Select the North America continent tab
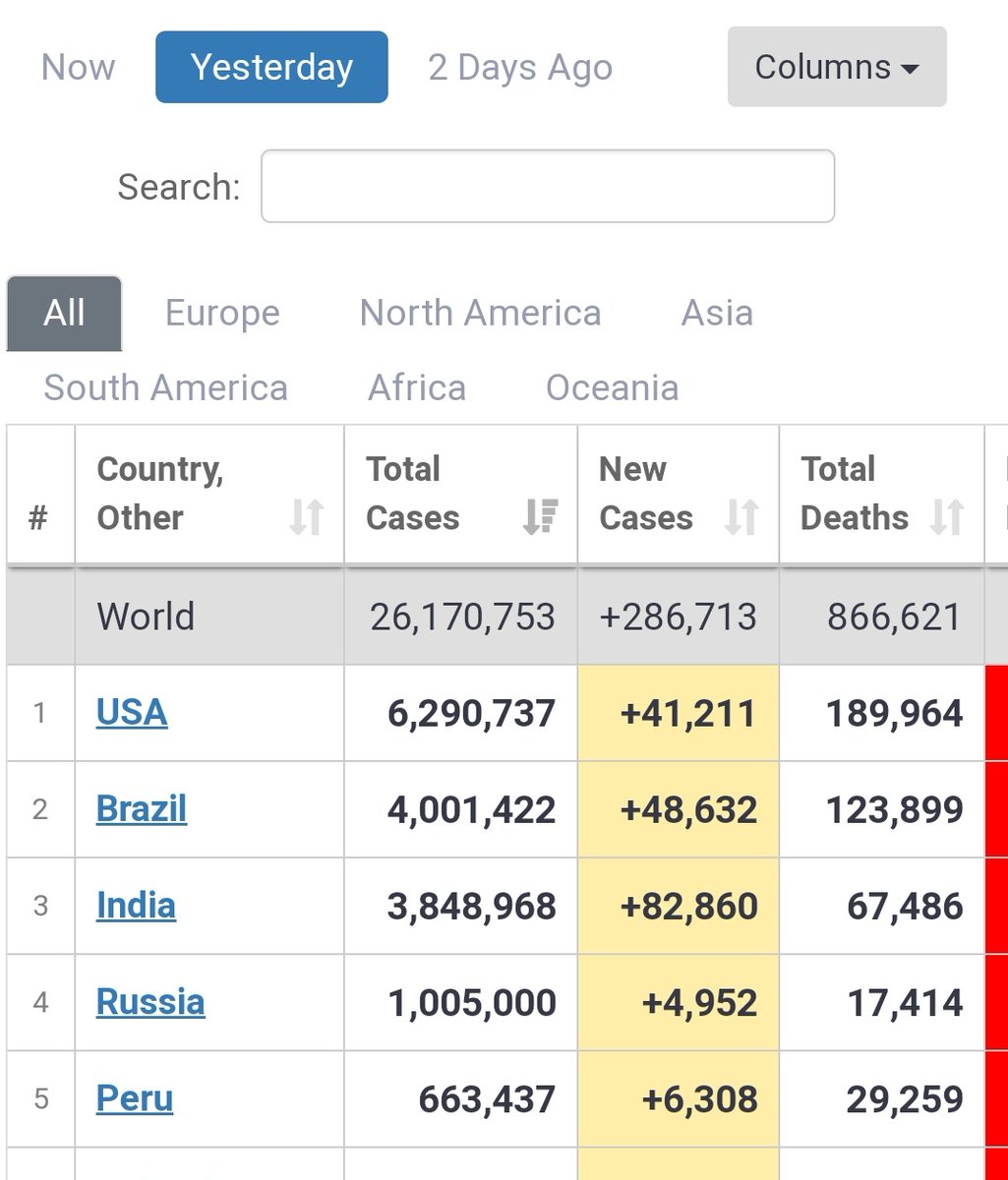Screen dimensions: 1008x1180 [x=480, y=313]
